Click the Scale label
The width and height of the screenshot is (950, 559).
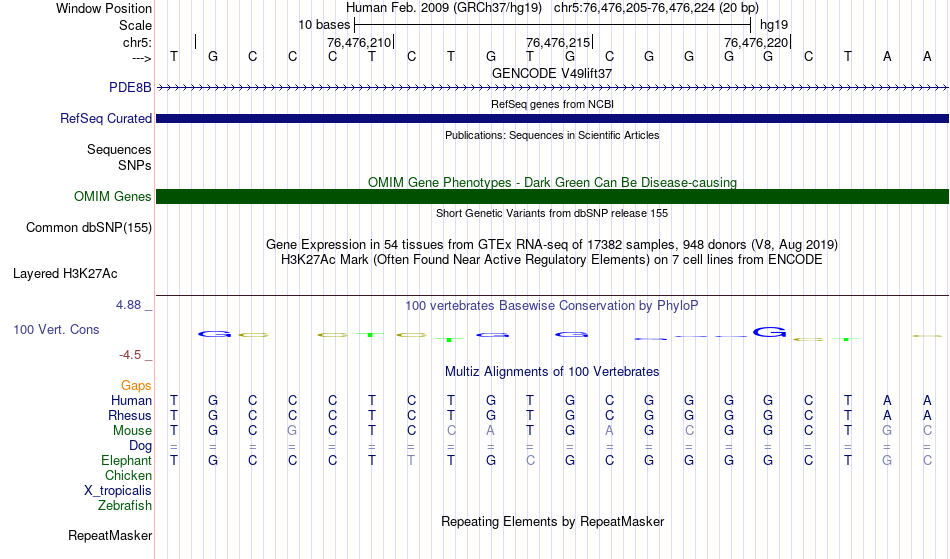coord(136,25)
